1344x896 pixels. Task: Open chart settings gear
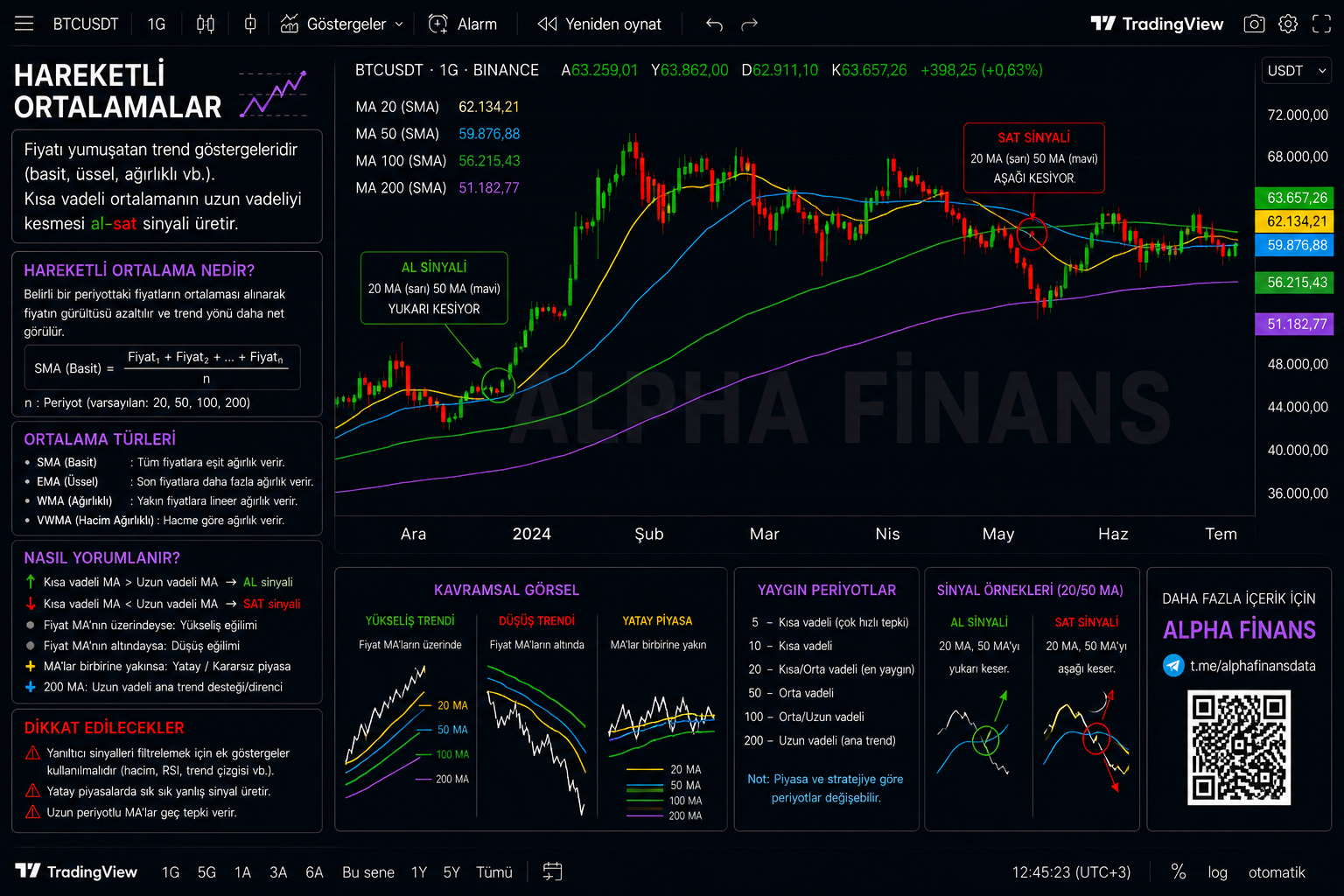pos(1288,24)
